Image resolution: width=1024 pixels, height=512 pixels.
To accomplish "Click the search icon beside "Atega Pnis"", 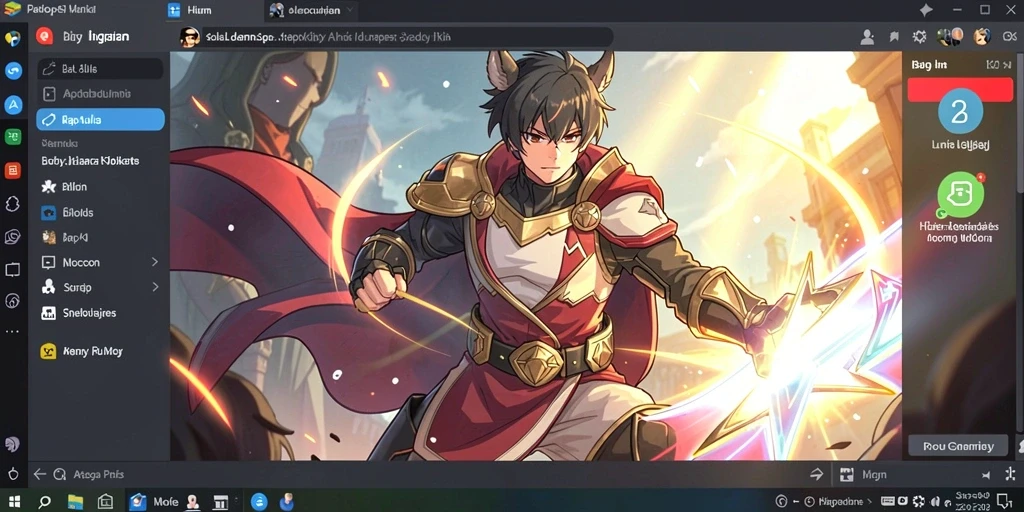I will pyautogui.click(x=59, y=475).
